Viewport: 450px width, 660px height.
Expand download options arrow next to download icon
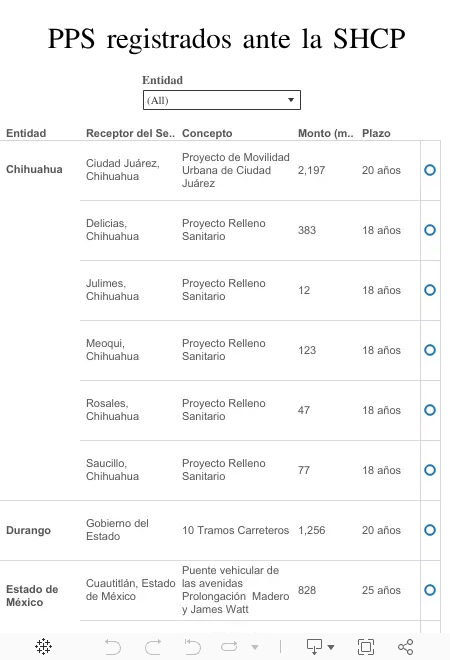coord(331,647)
